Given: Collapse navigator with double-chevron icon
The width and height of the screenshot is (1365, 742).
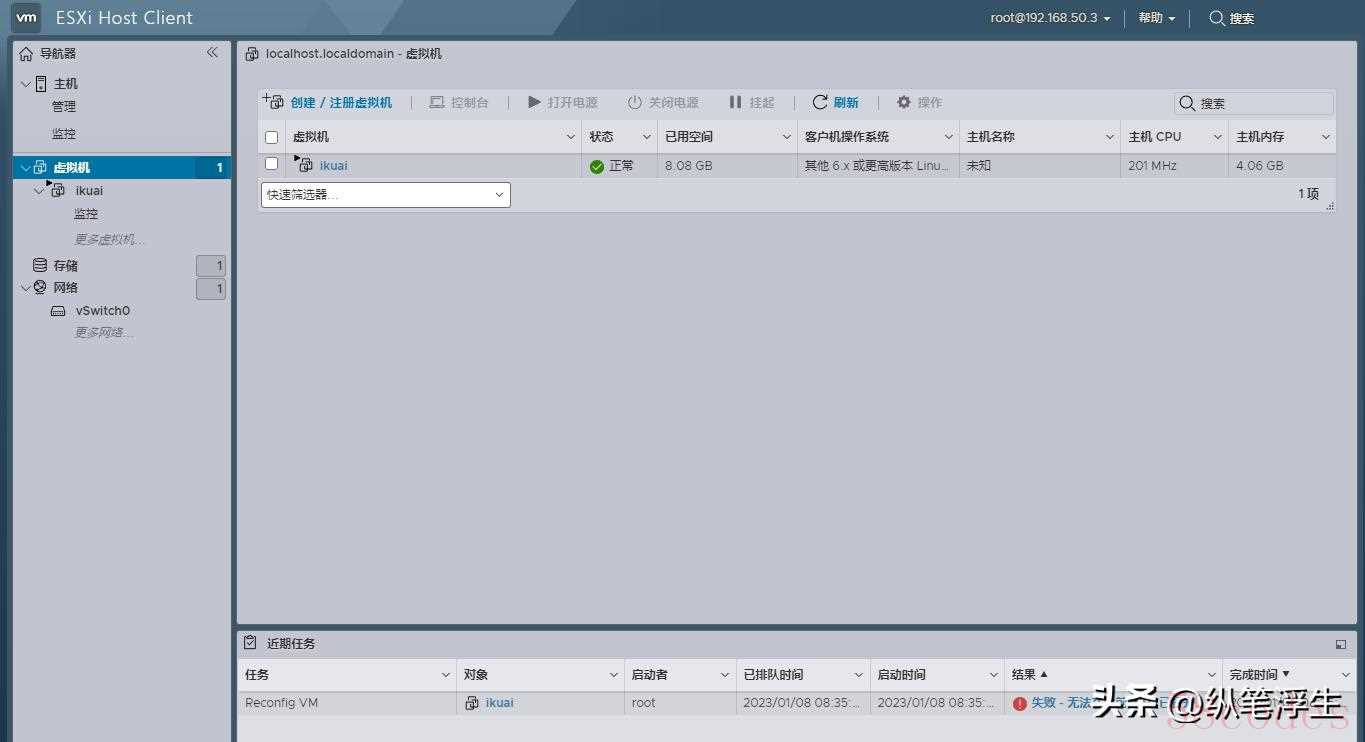Looking at the screenshot, I should pyautogui.click(x=212, y=53).
